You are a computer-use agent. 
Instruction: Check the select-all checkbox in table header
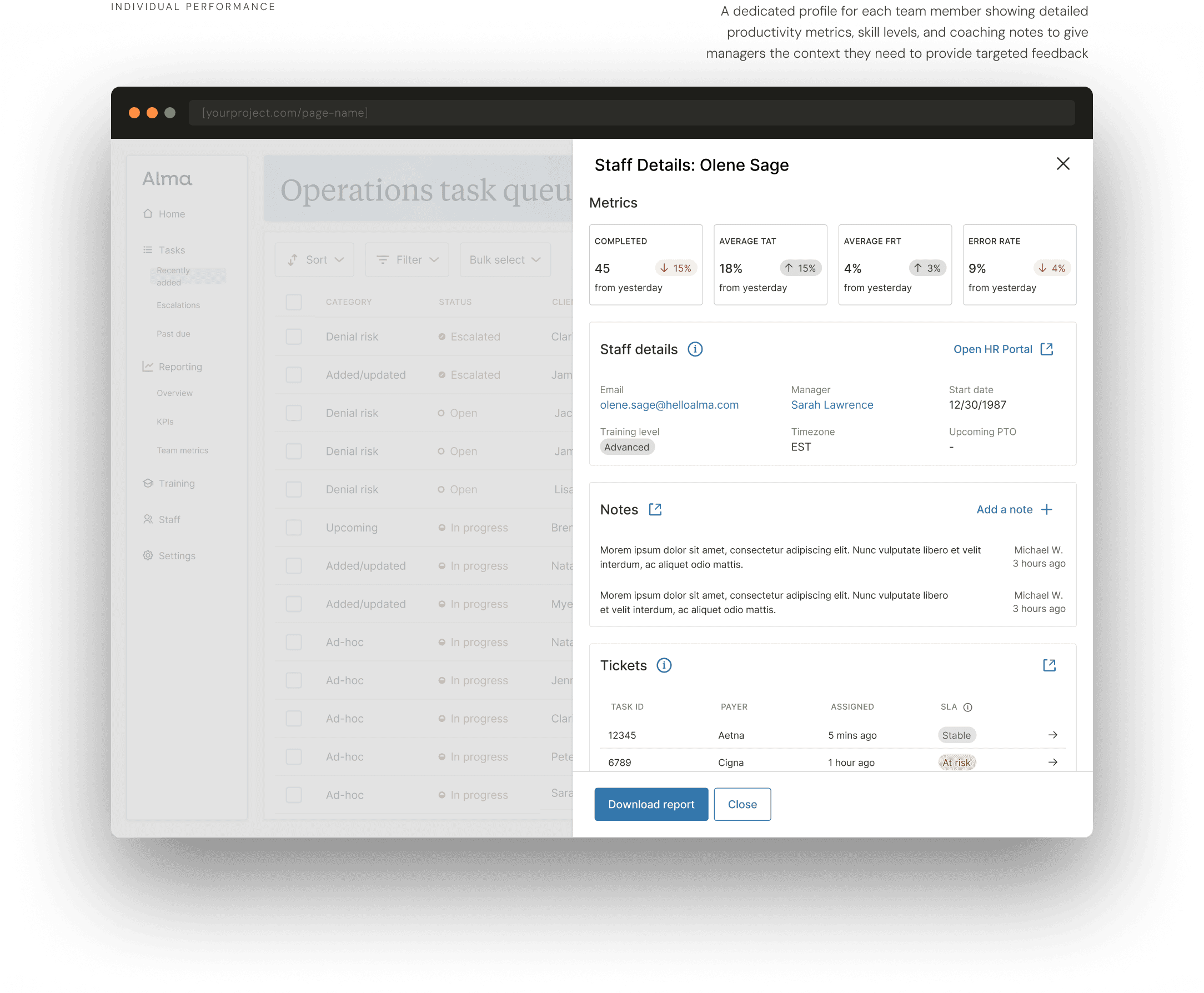click(293, 302)
